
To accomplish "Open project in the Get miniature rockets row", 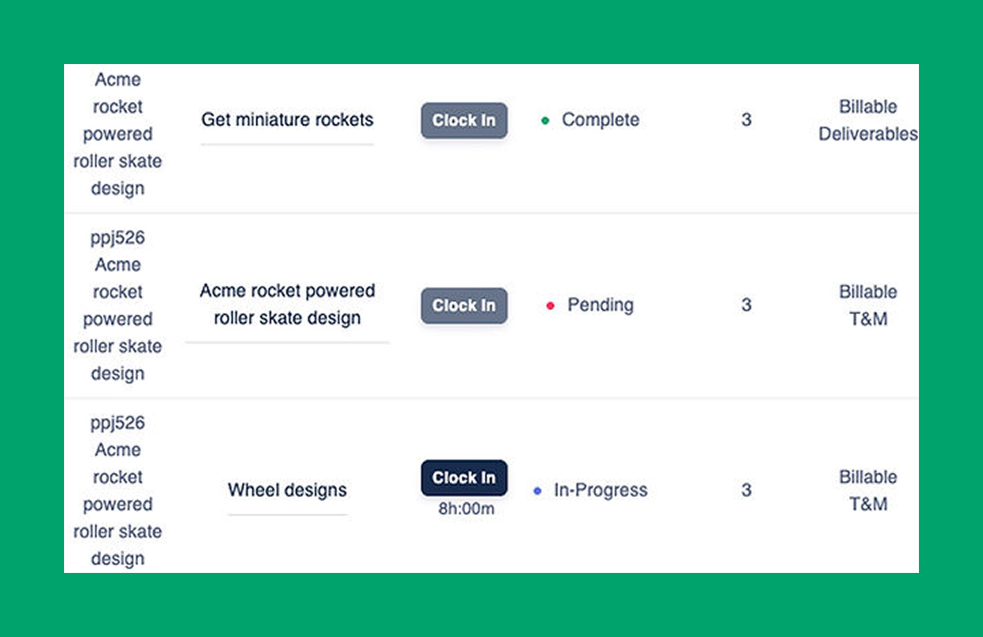I will (x=118, y=134).
